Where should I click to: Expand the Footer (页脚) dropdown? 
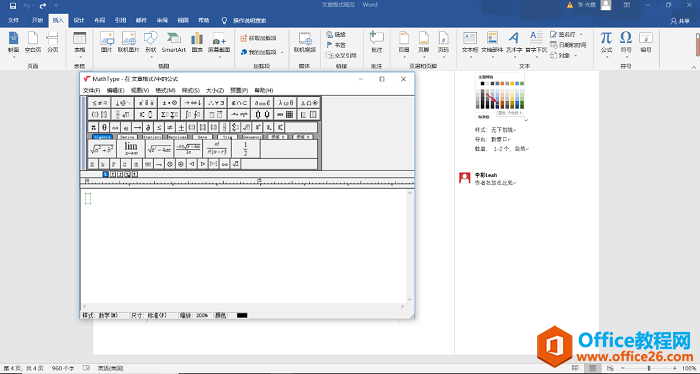click(x=424, y=57)
